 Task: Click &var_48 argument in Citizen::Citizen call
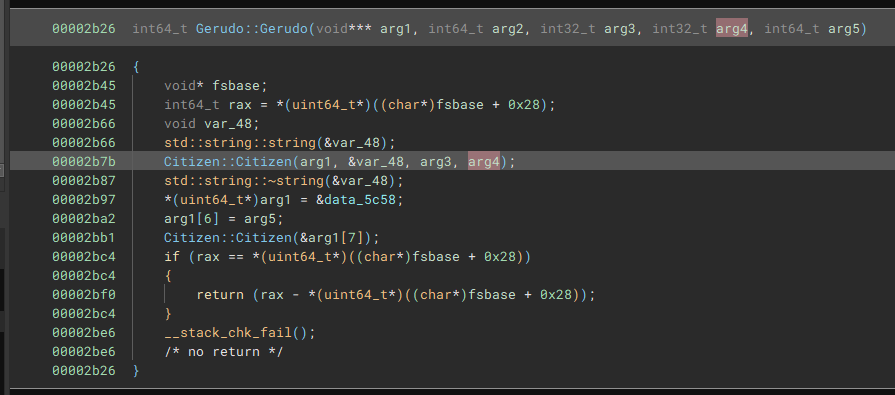click(376, 162)
